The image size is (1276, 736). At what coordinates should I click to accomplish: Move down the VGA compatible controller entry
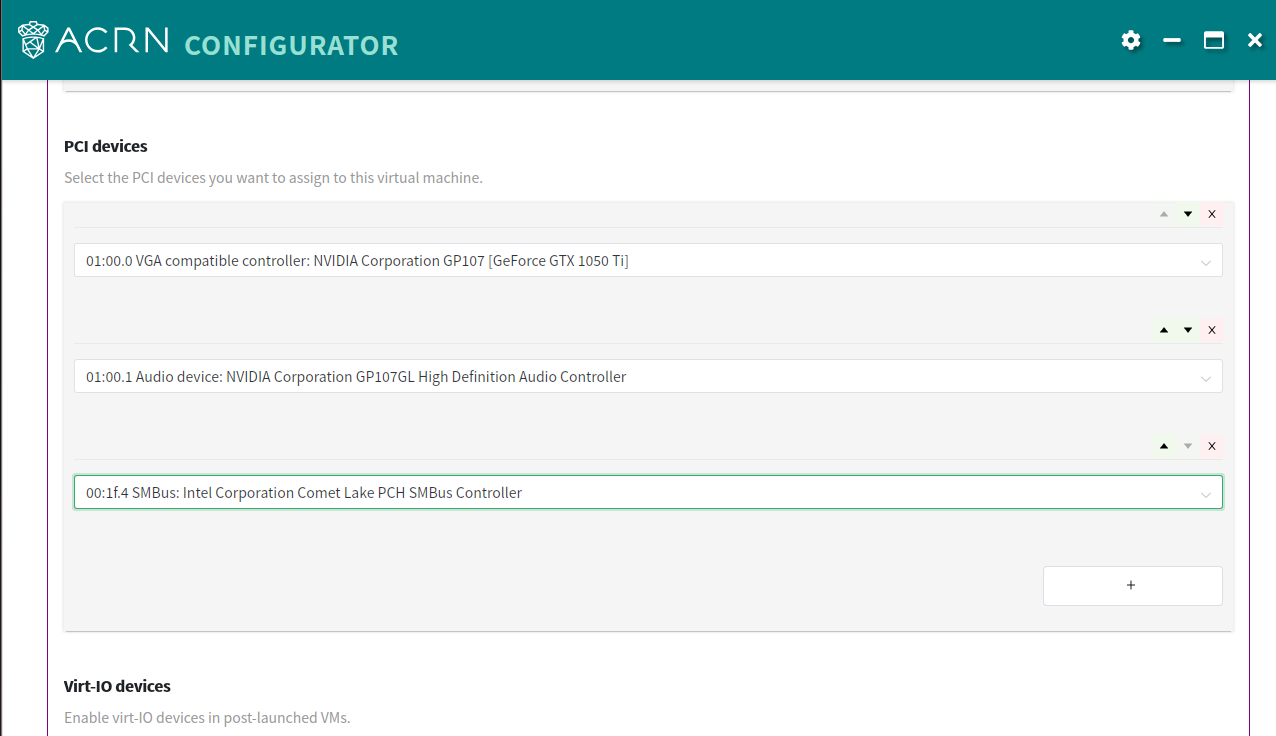tap(1188, 214)
